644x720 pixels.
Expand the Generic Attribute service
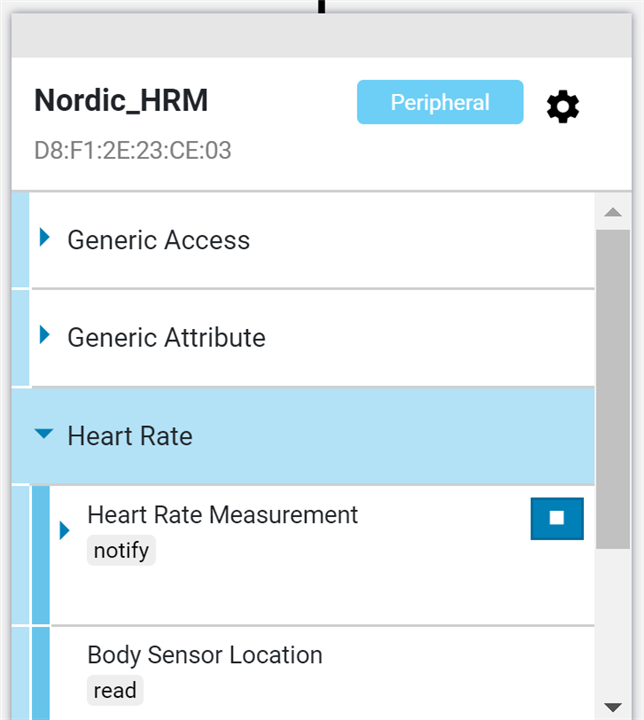45,335
